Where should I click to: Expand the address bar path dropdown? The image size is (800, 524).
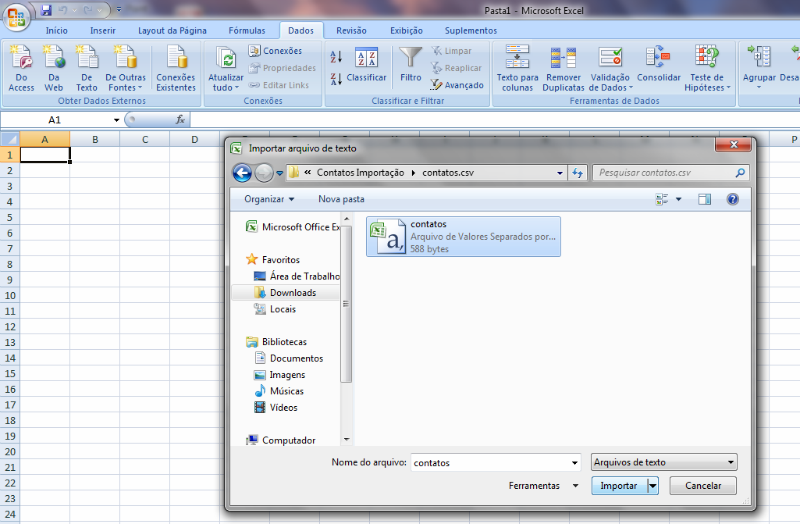tap(560, 173)
